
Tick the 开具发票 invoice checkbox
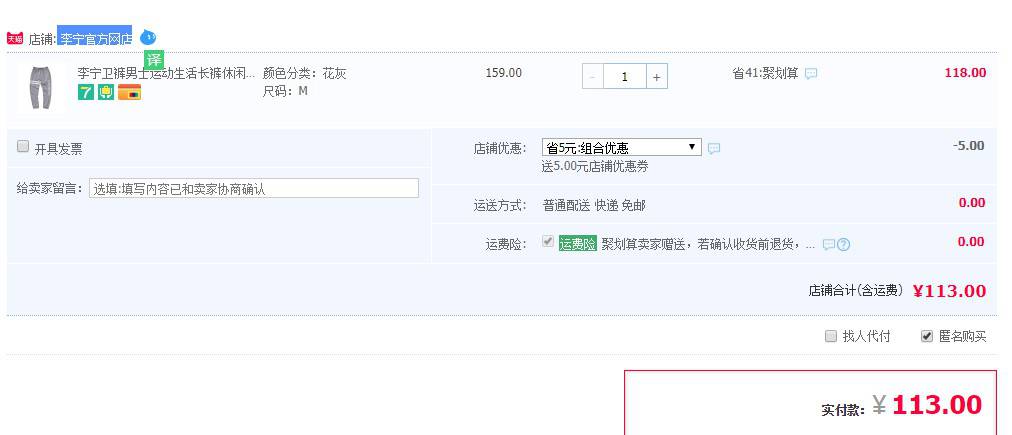(23, 147)
